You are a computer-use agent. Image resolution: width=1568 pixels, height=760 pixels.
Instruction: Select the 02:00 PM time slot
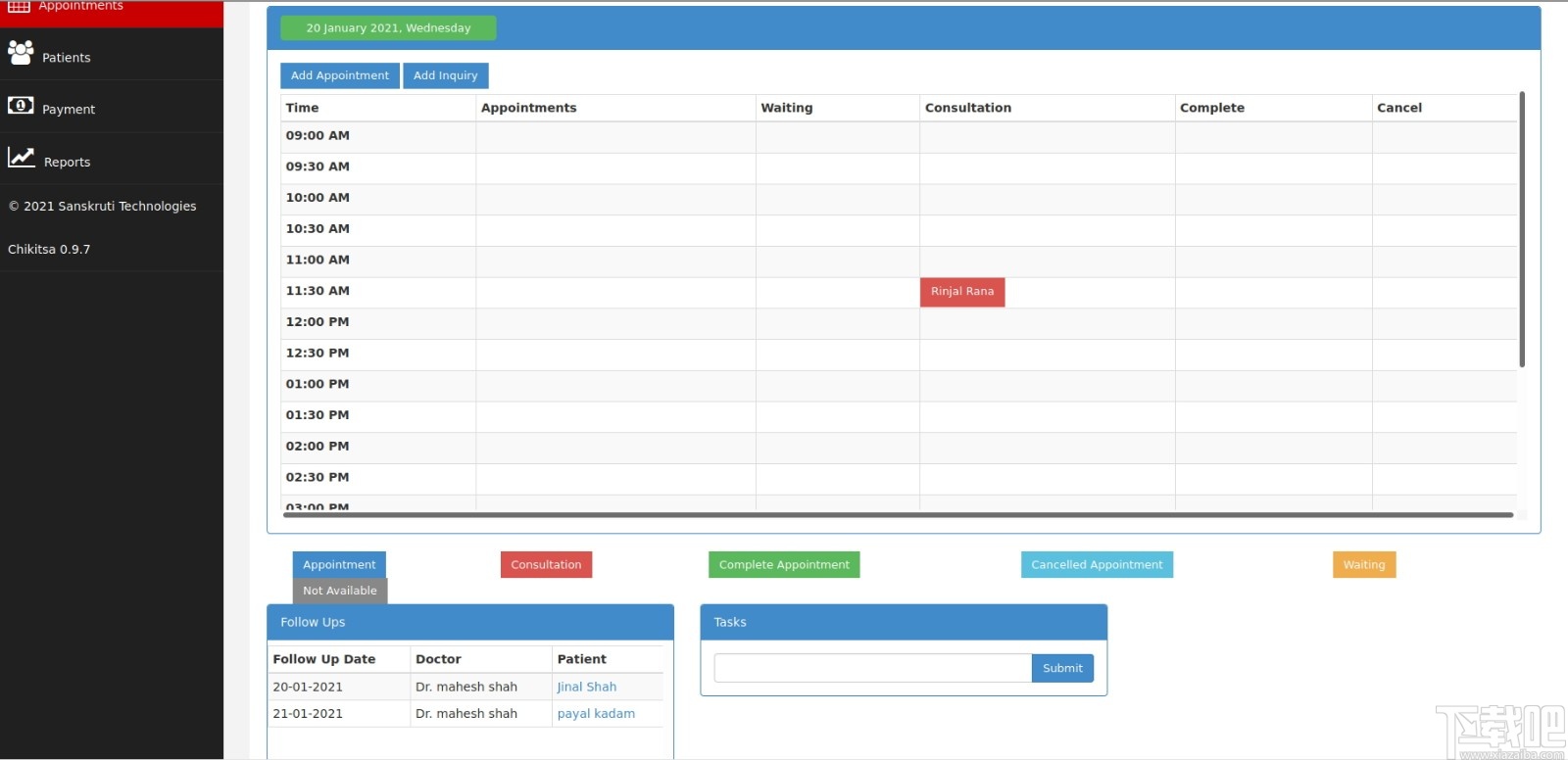[x=318, y=447]
